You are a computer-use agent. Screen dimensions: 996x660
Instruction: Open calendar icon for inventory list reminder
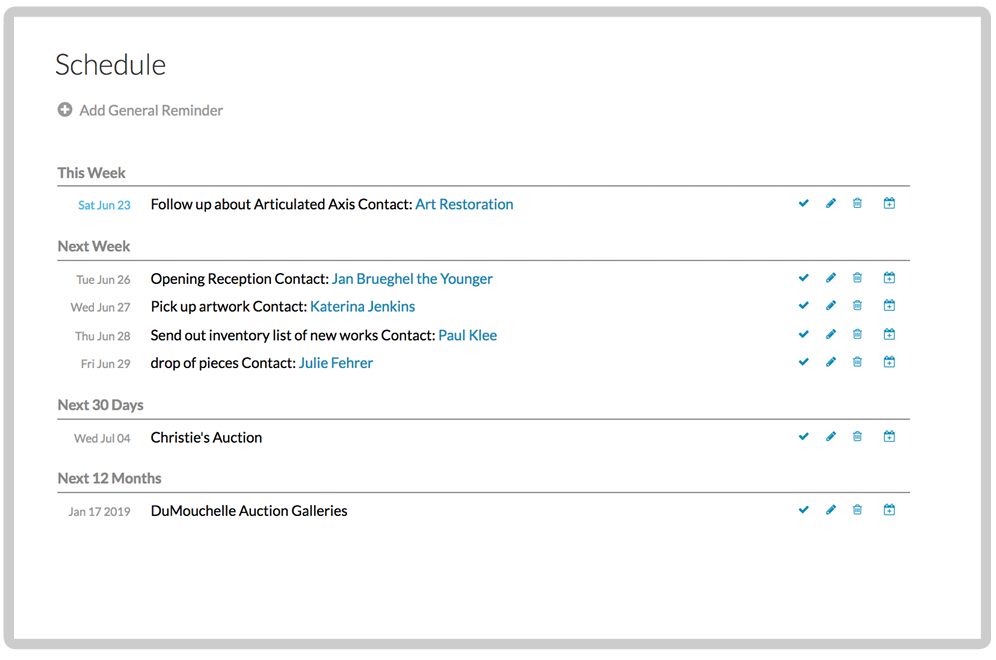[889, 333]
